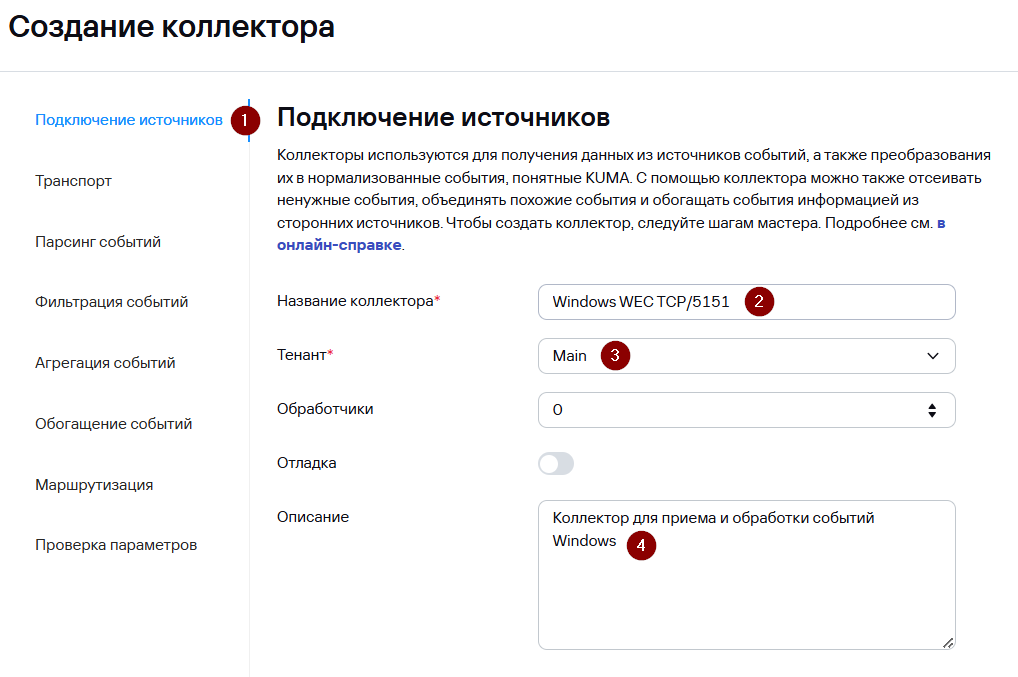The height and width of the screenshot is (677, 1018).
Task: Open the Транспорт step
Action: (73, 181)
